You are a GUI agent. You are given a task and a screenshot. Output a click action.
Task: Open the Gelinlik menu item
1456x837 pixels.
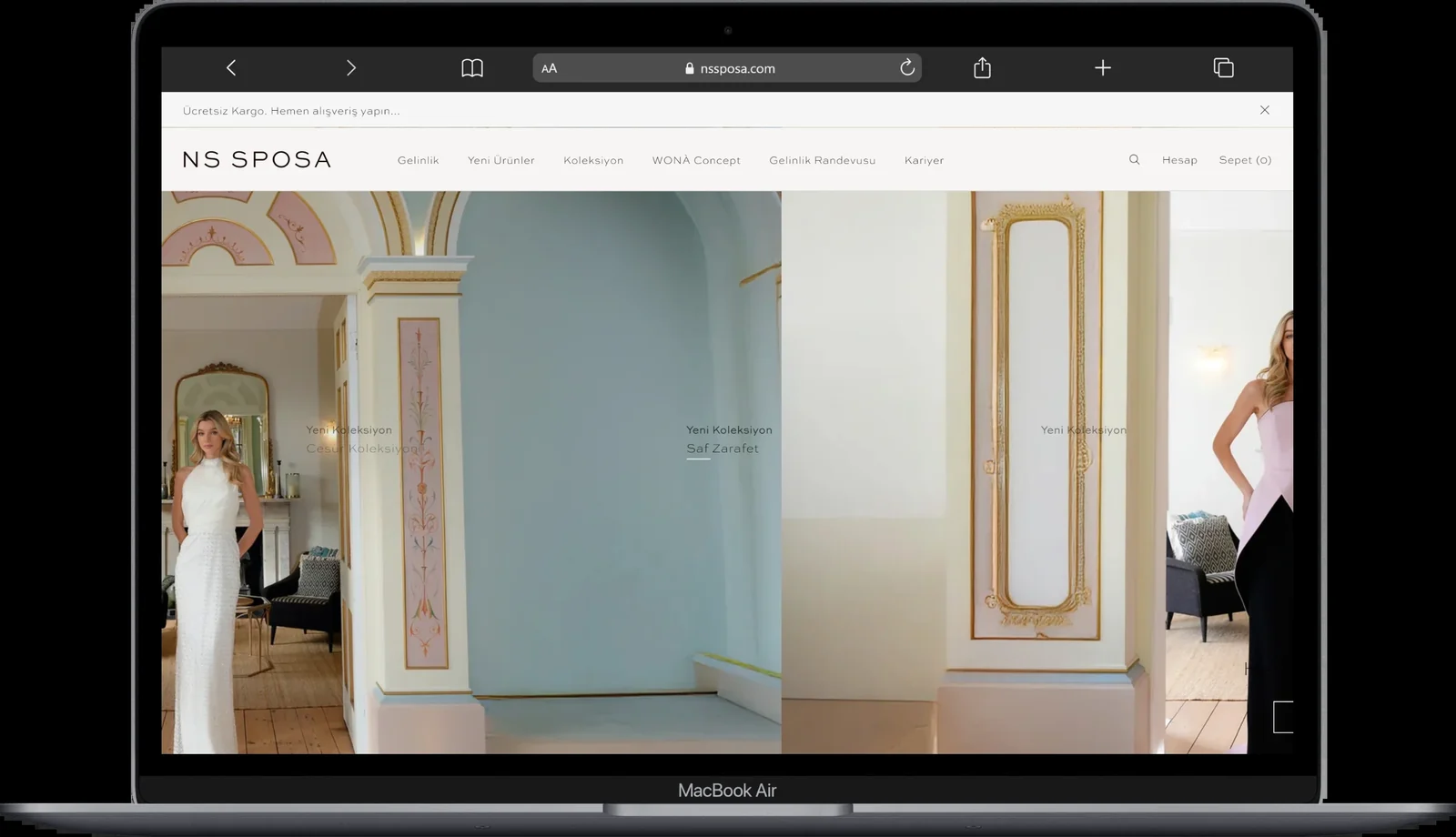coord(418,160)
